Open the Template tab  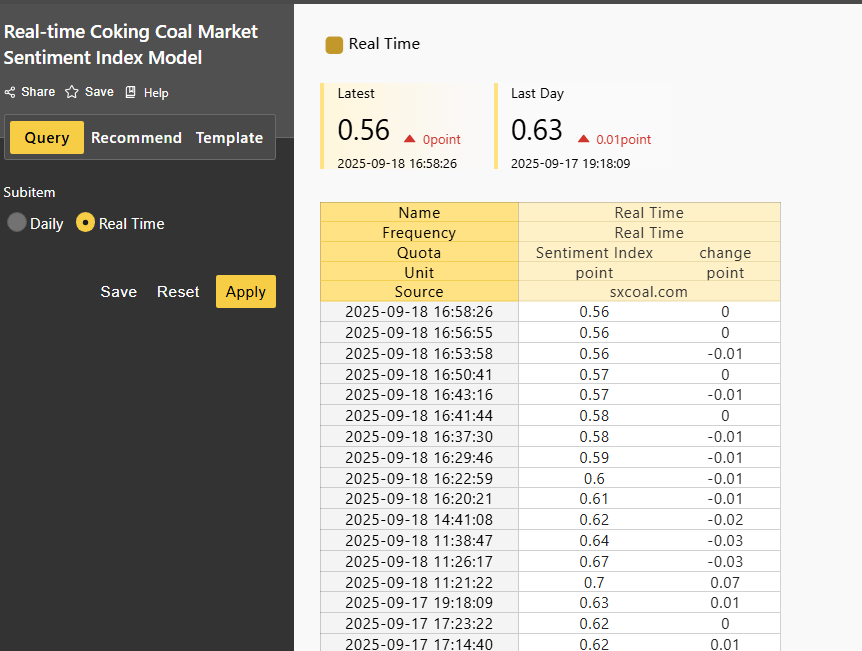tap(229, 138)
